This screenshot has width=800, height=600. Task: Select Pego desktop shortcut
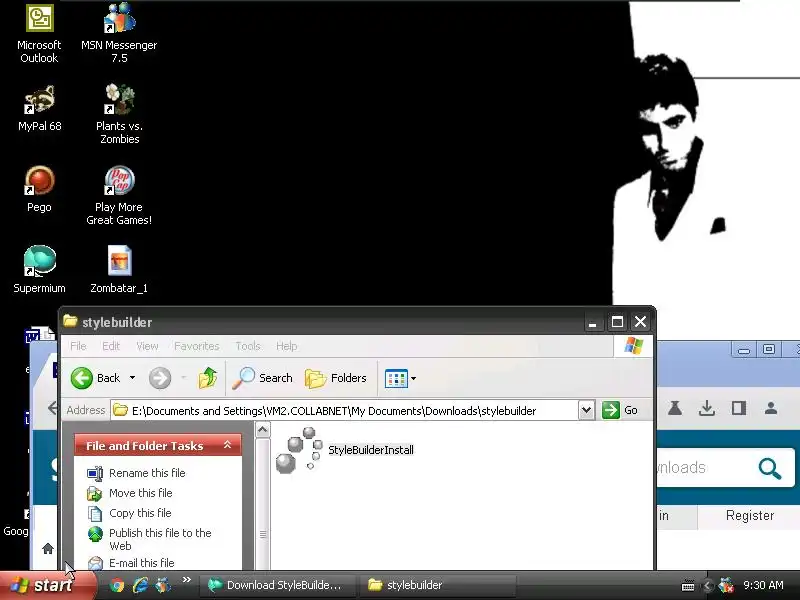(39, 189)
